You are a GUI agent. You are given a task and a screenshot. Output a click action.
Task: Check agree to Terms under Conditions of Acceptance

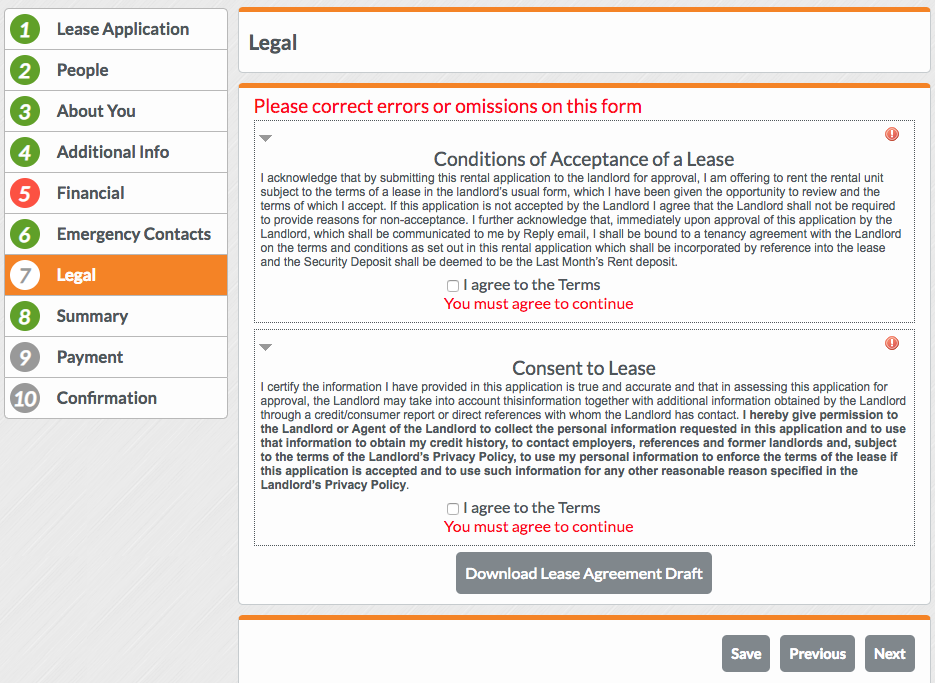453,286
